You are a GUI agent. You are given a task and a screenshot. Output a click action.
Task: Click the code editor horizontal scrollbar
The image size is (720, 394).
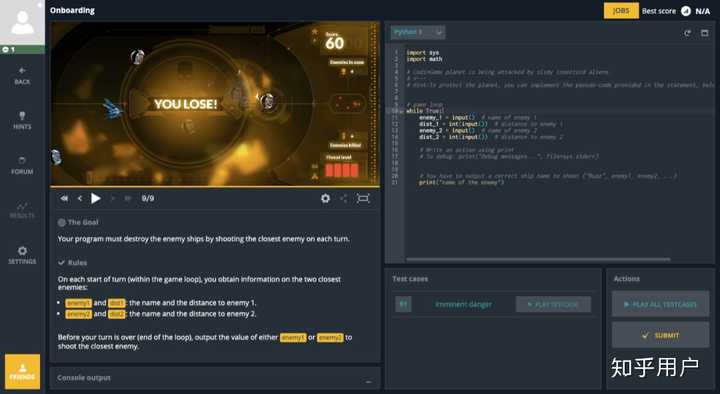(x=538, y=259)
